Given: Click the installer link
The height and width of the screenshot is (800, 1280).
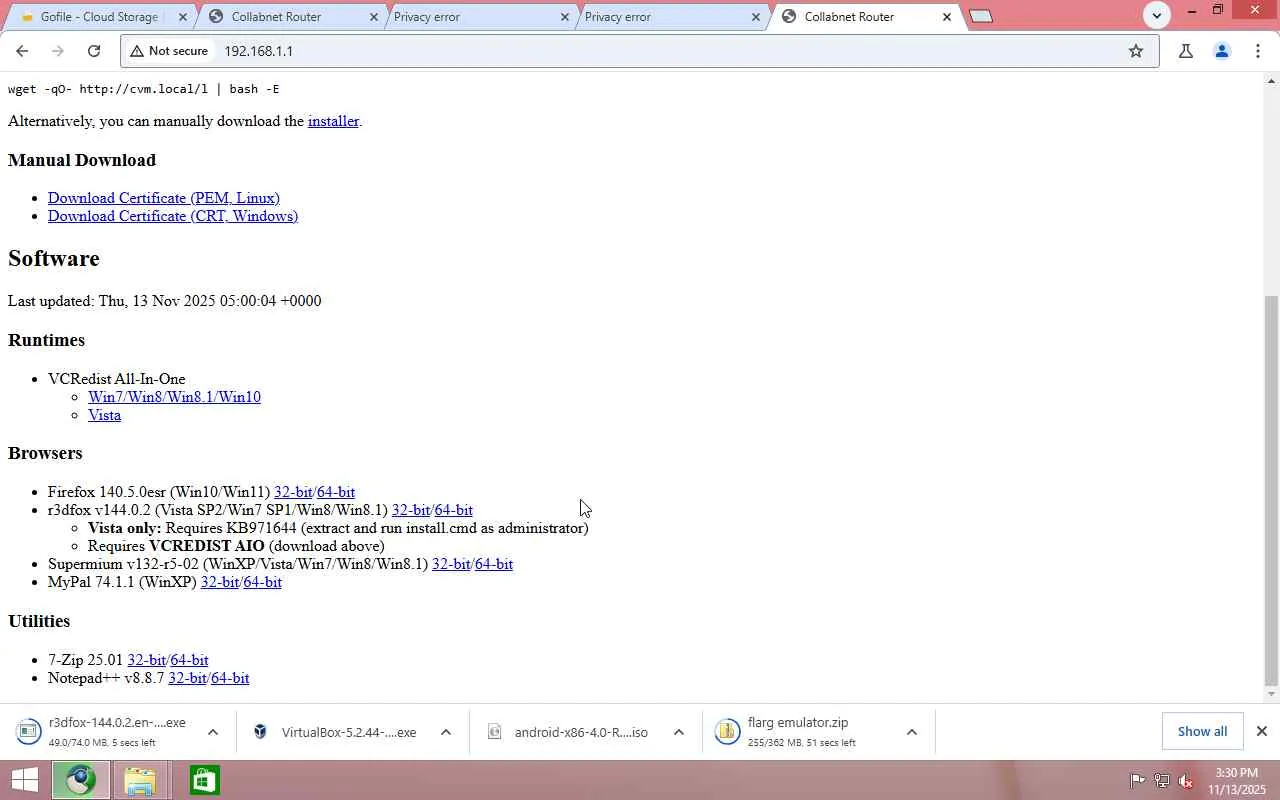Looking at the screenshot, I should tap(333, 121).
